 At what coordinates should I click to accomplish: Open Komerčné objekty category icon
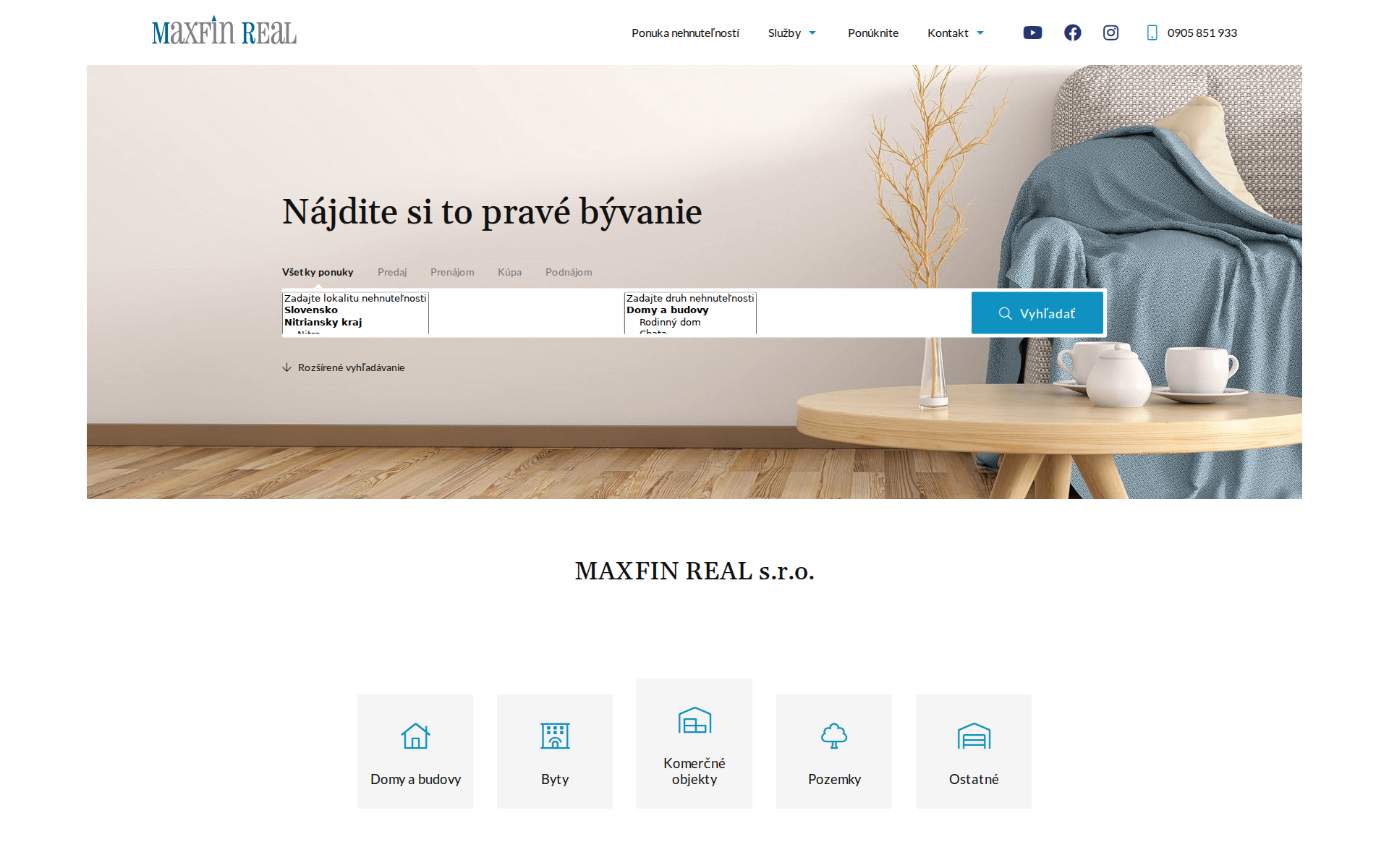694,720
